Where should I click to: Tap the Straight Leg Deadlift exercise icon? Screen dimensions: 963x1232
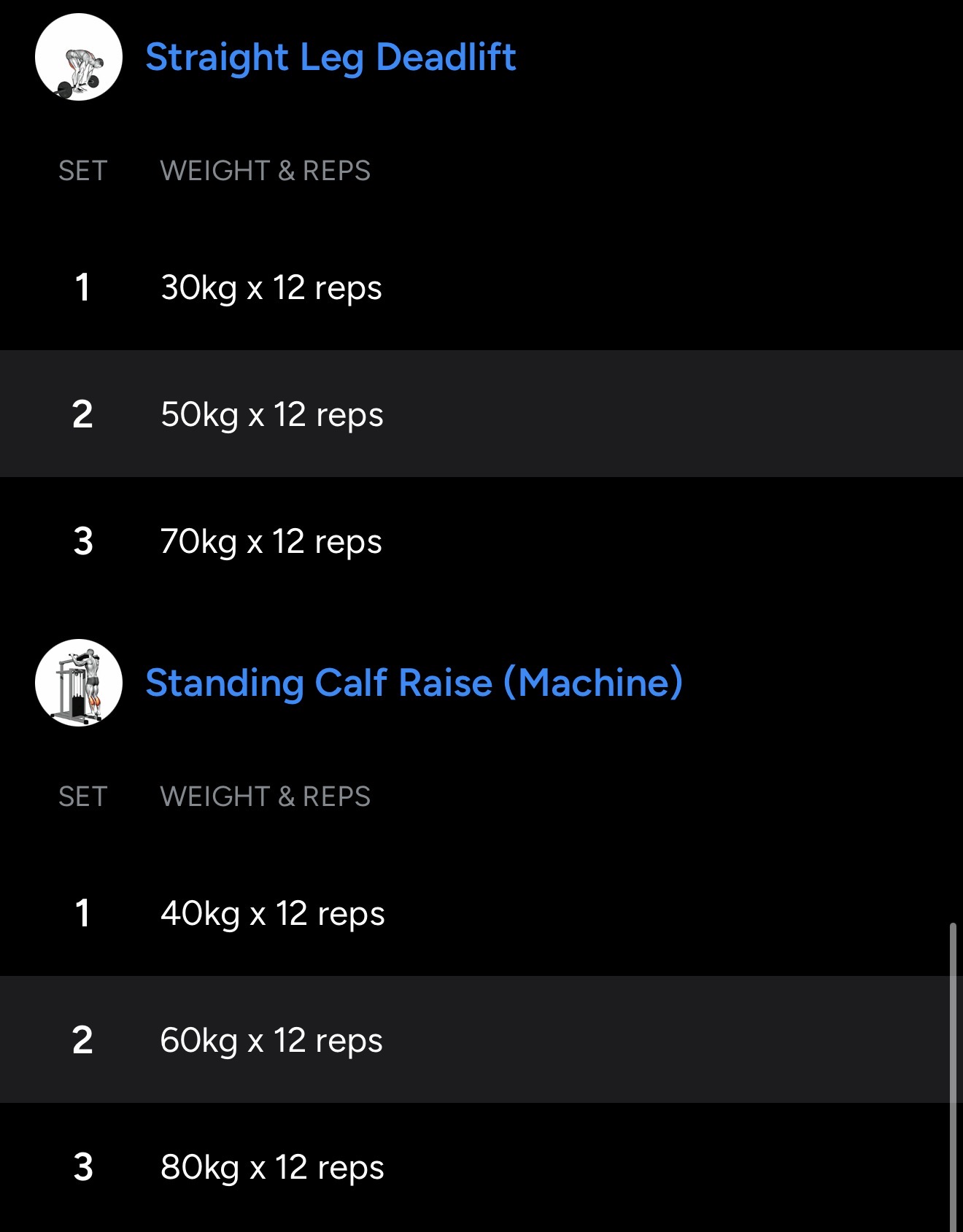click(79, 57)
